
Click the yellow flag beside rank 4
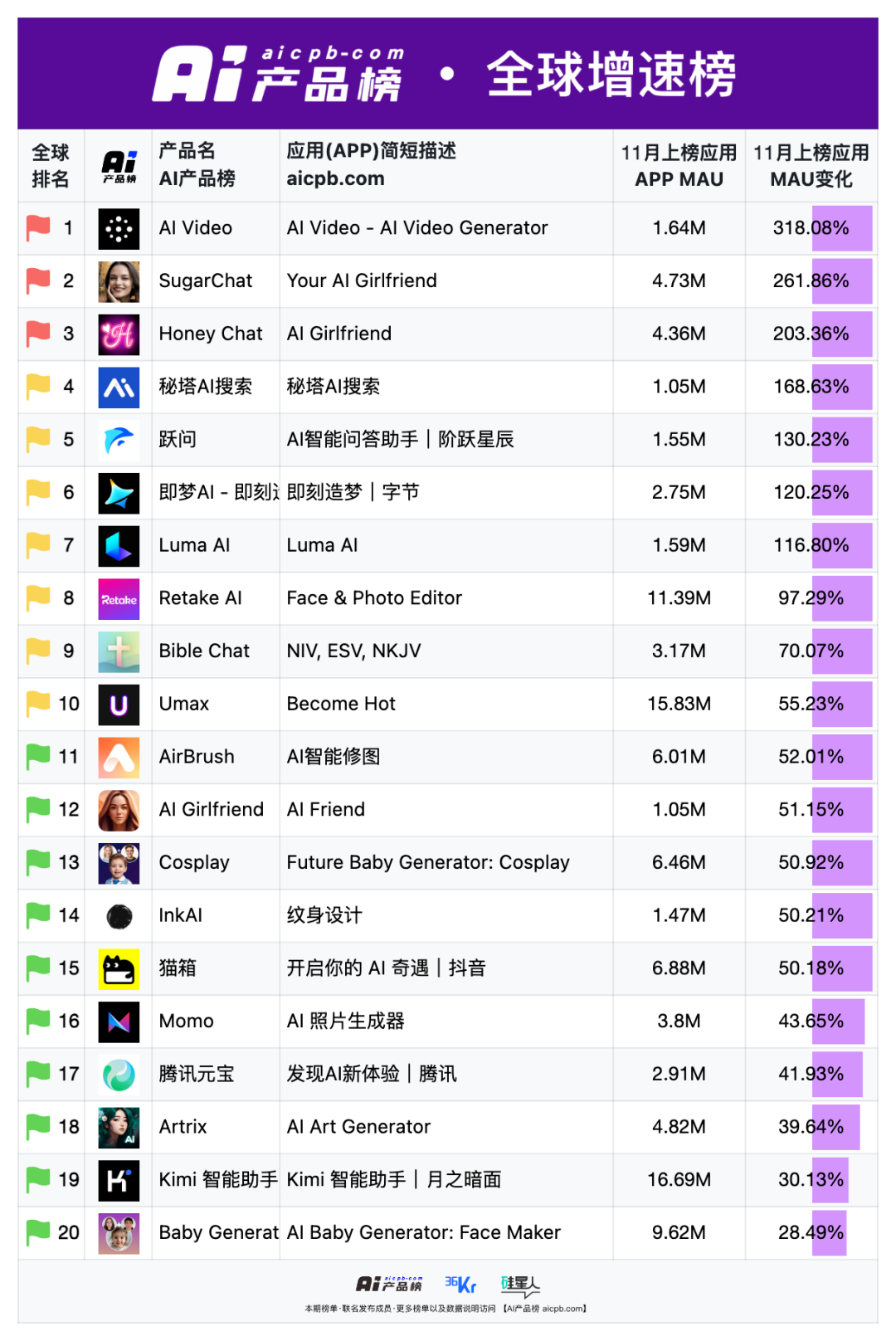(x=38, y=386)
